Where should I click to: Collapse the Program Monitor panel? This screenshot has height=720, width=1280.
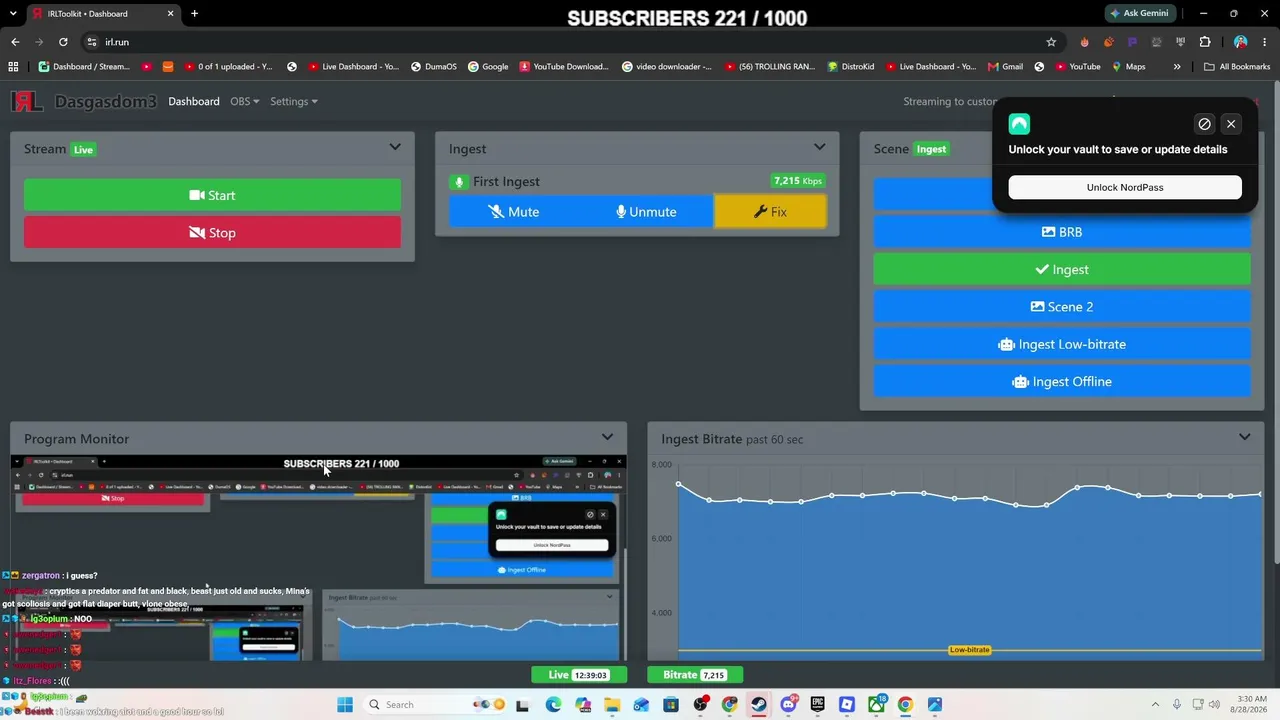(607, 438)
